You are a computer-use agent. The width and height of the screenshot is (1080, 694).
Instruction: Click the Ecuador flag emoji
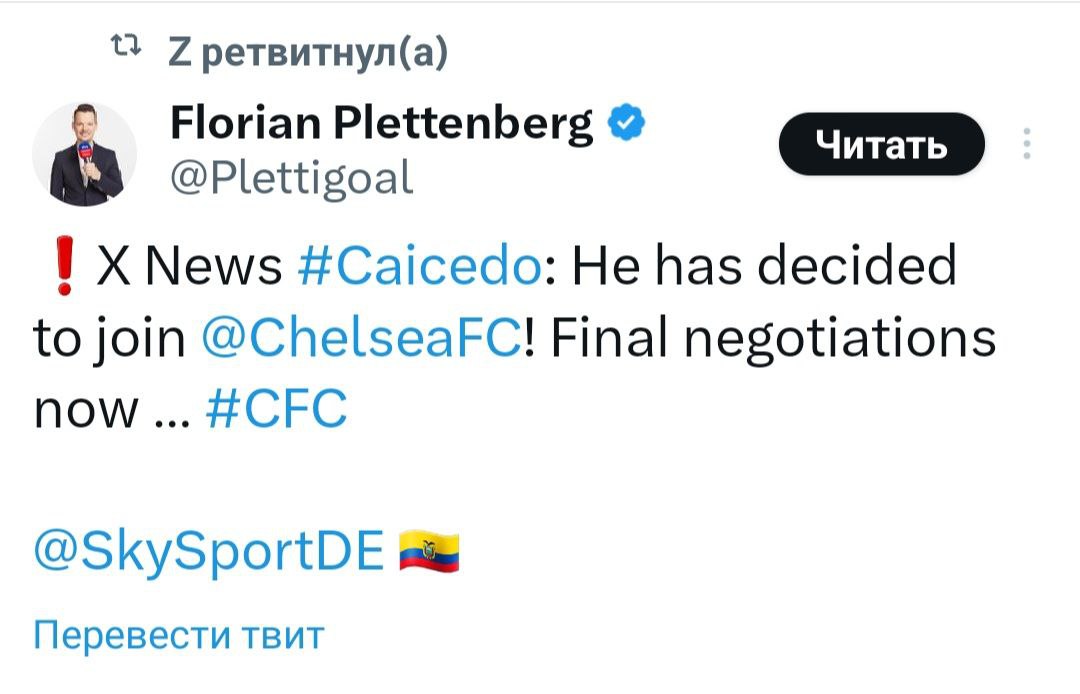click(x=429, y=552)
